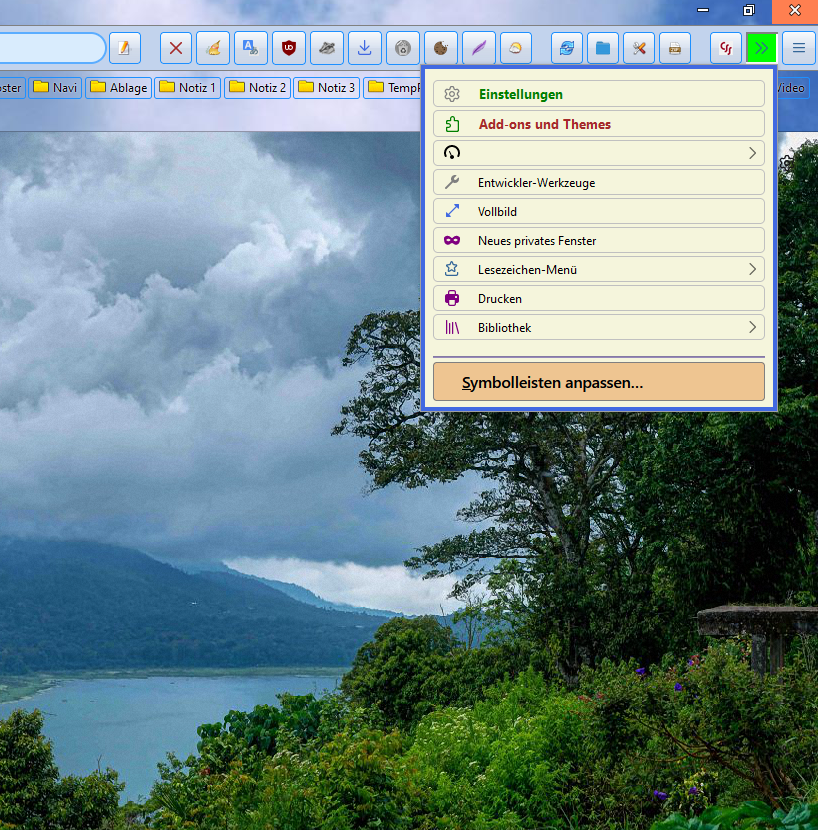Click the crossed tools toolbar icon

639,48
